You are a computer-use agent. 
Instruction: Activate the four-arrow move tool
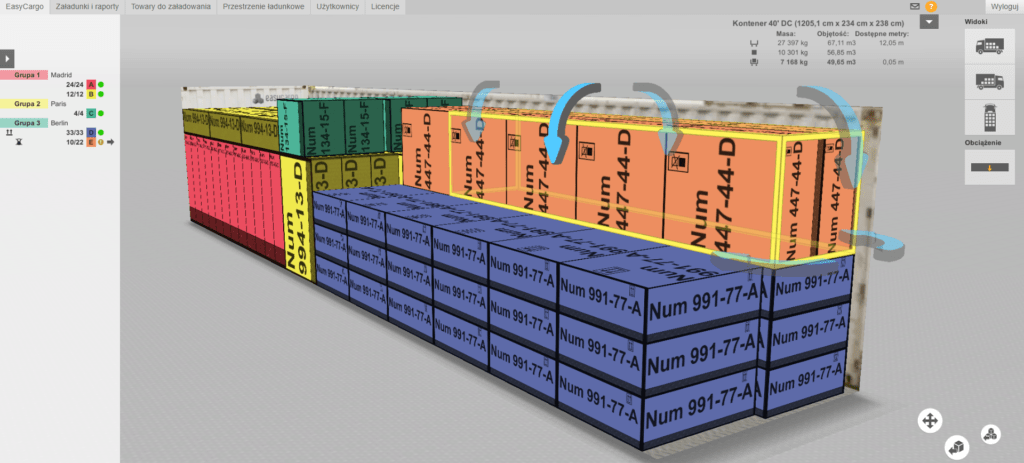(x=929, y=421)
